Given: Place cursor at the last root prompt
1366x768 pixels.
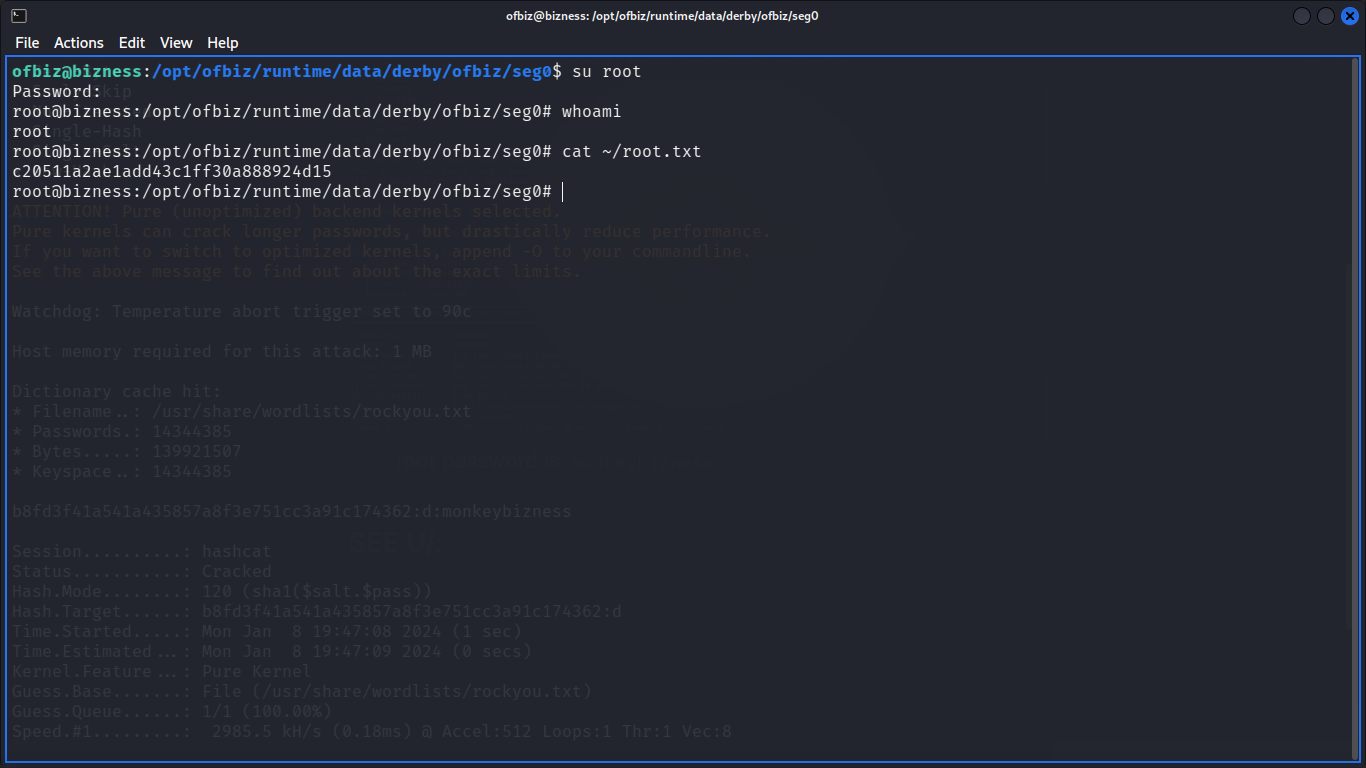Looking at the screenshot, I should click(563, 192).
